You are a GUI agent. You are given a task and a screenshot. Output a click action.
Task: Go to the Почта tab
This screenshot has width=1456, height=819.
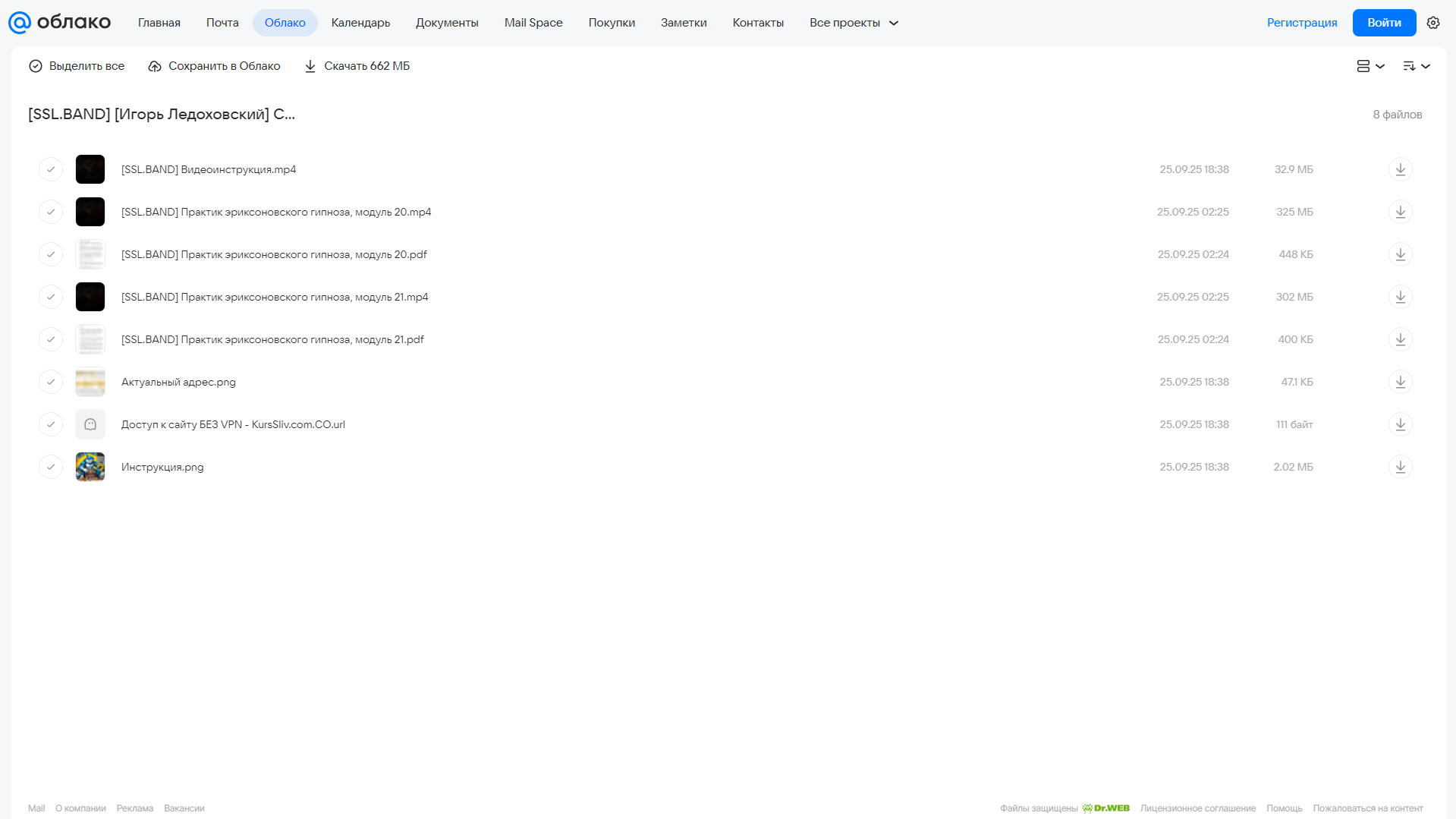coord(222,23)
